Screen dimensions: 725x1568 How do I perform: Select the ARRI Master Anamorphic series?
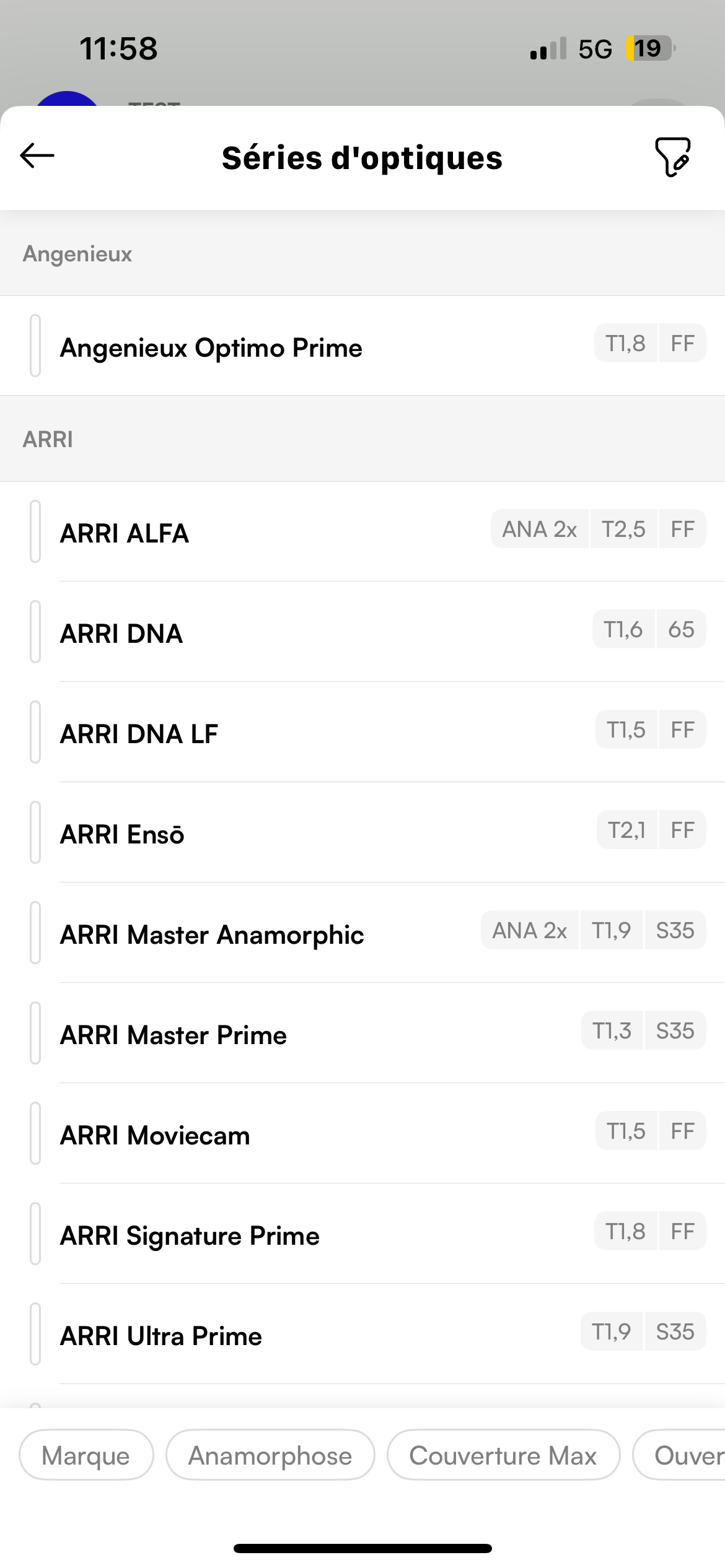point(212,935)
